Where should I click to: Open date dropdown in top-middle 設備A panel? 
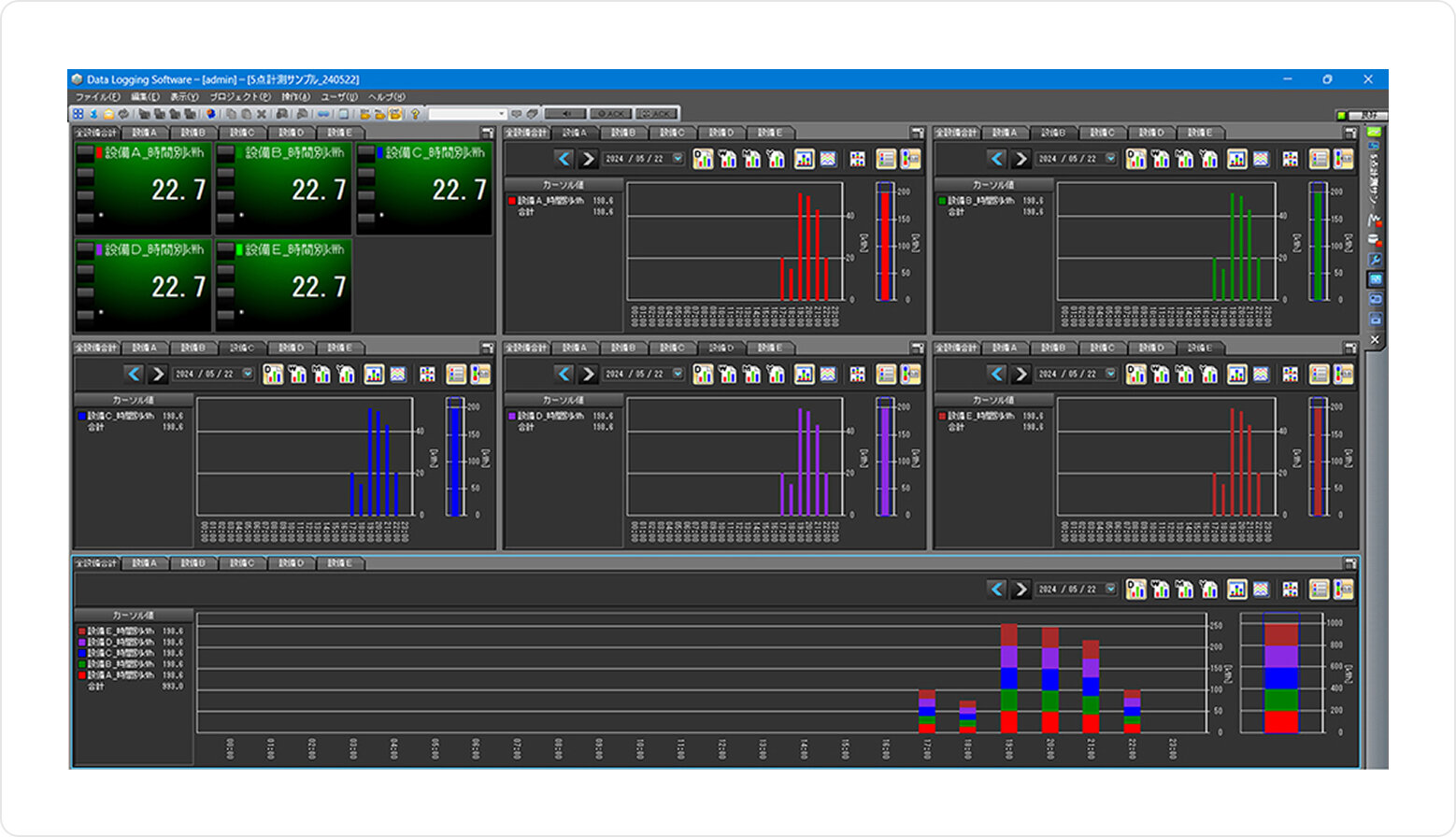click(678, 159)
